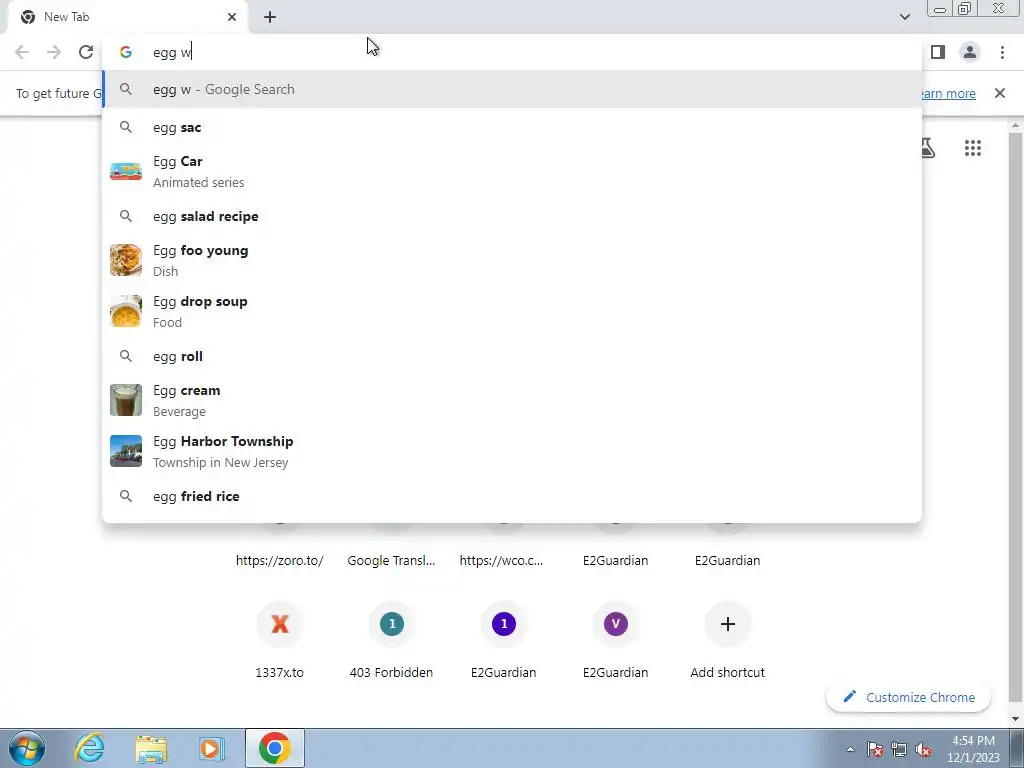
Task: Click the Egg Car thumbnail image
Action: (126, 171)
